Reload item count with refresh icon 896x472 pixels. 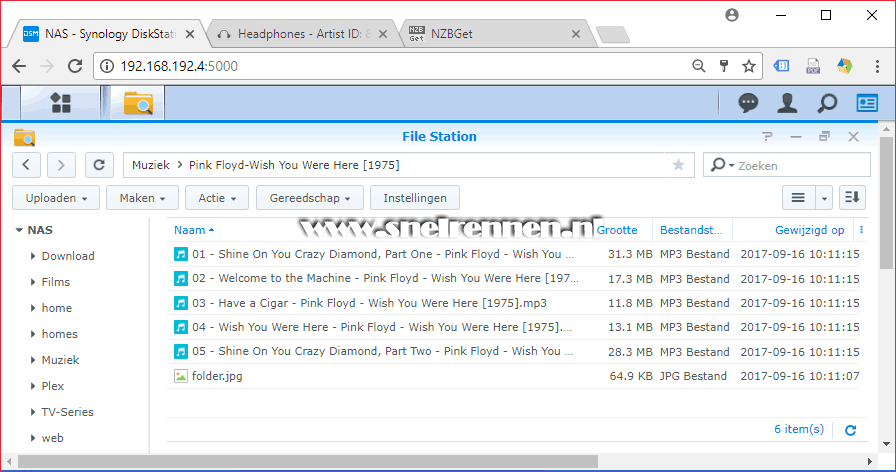point(850,430)
